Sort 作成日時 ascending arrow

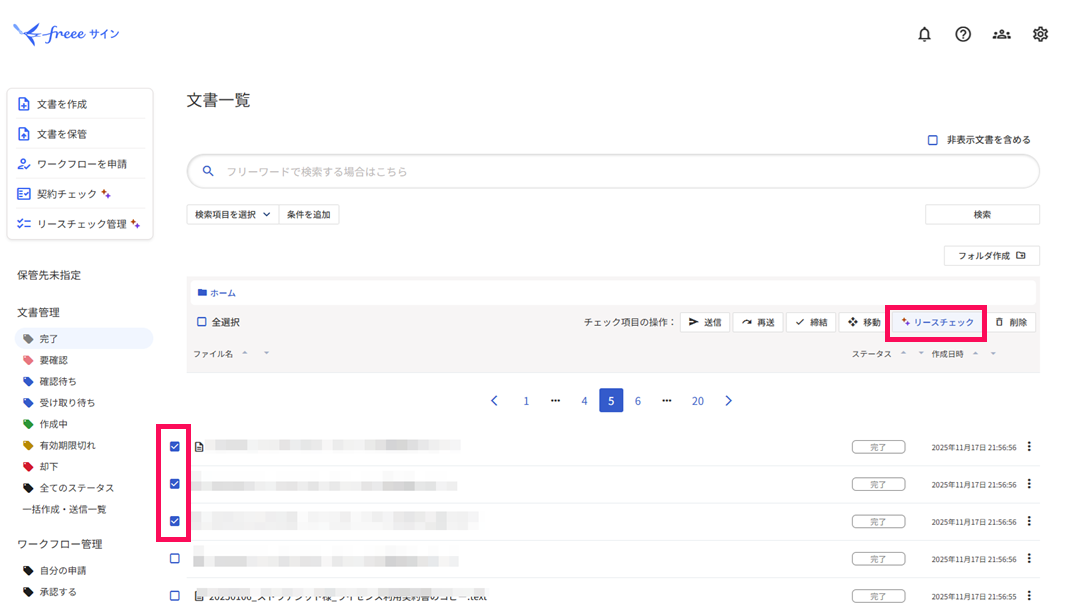click(975, 353)
